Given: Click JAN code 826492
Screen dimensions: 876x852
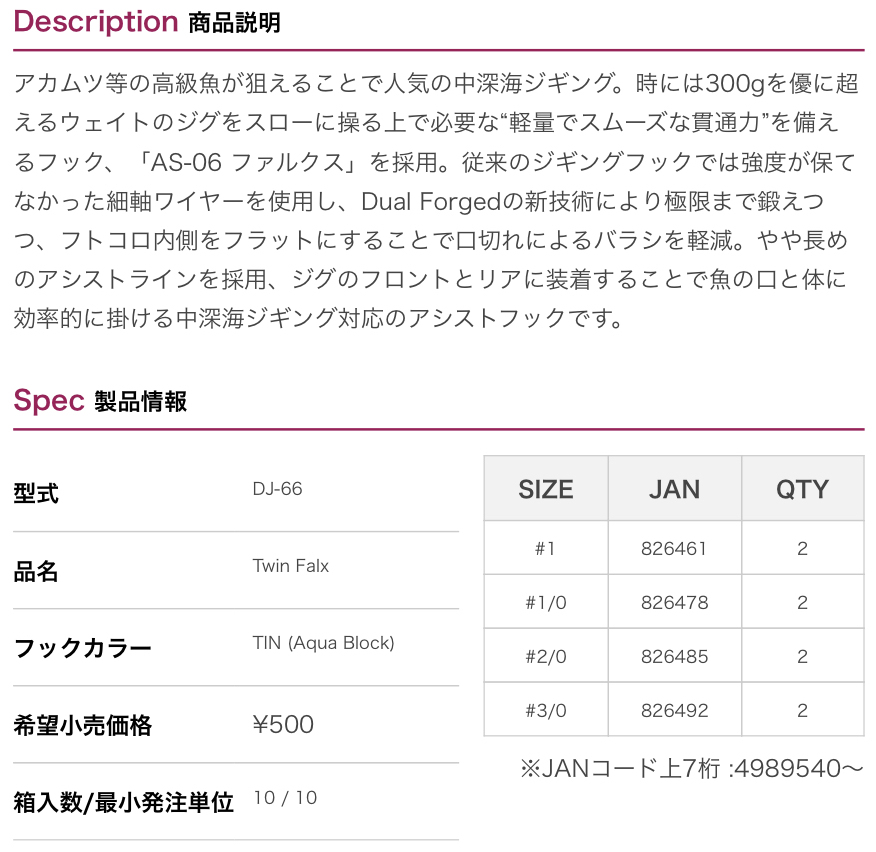Looking at the screenshot, I should (674, 710).
